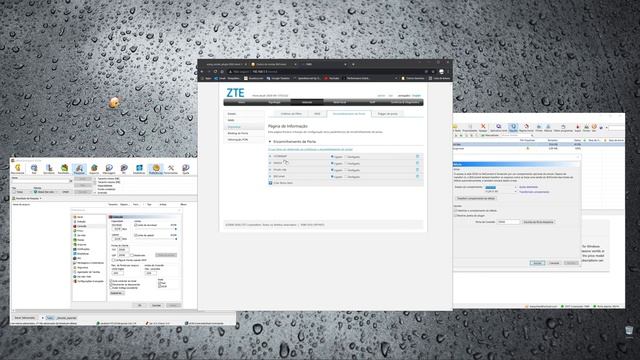Click the browser back arrow
Screen dimensions: 640x360
click(202, 71)
